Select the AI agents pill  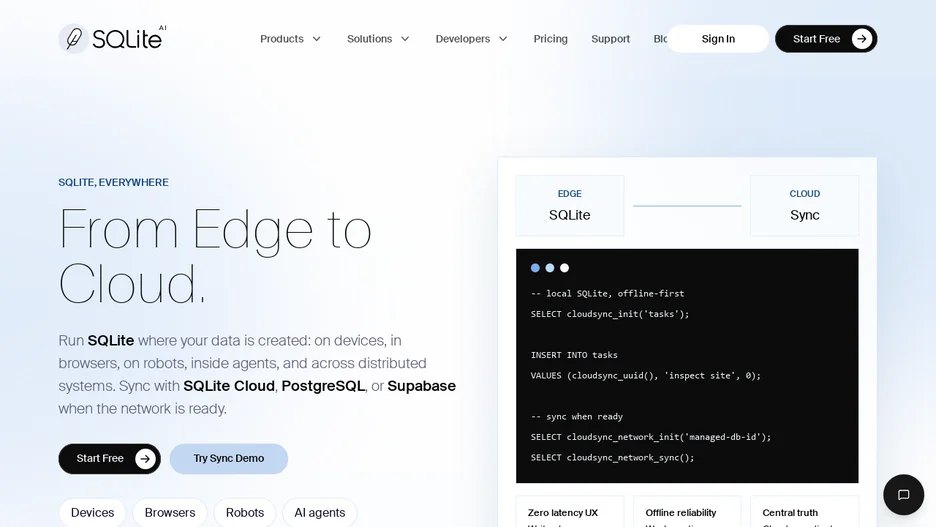[x=320, y=513]
